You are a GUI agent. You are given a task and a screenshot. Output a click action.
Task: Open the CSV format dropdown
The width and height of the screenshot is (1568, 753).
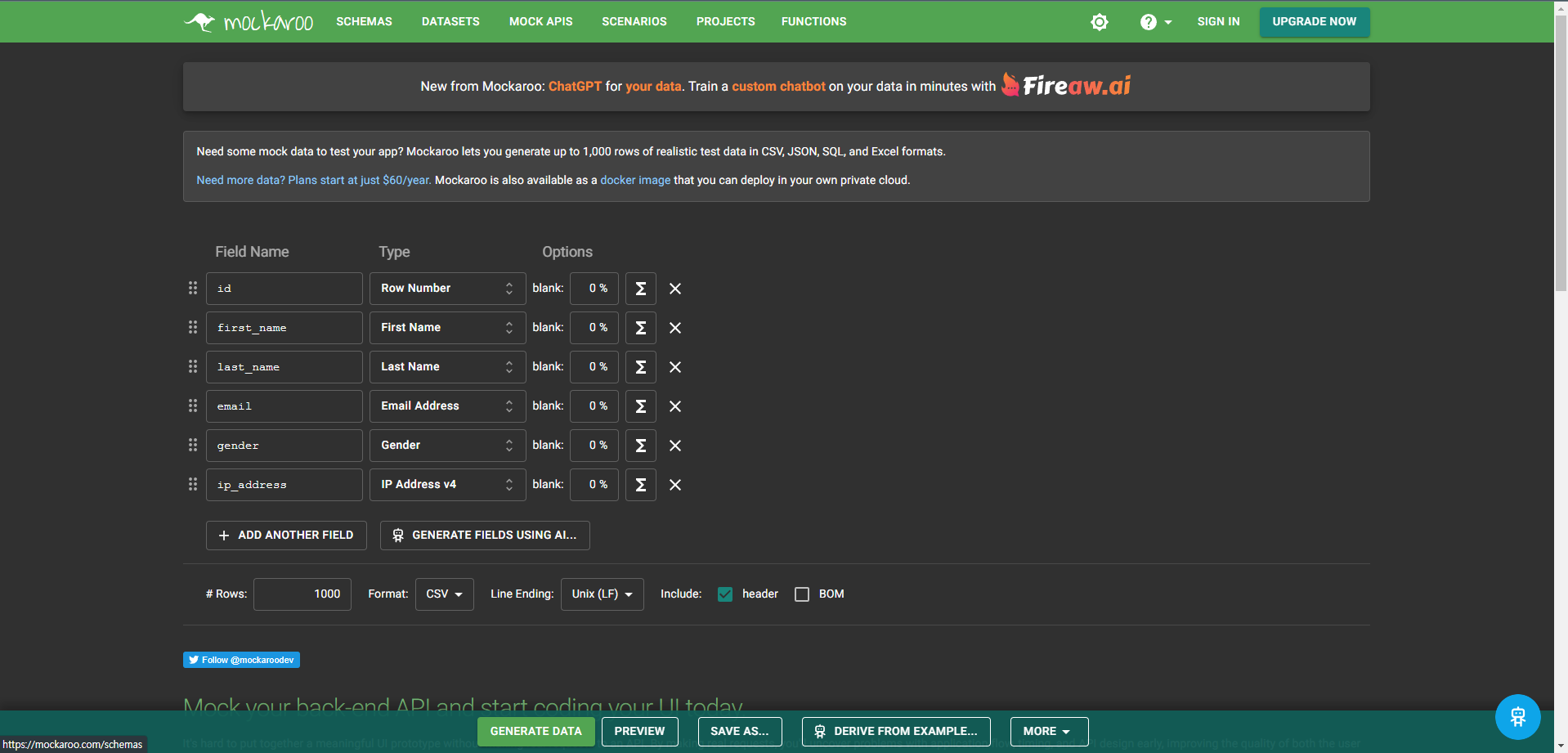click(444, 594)
